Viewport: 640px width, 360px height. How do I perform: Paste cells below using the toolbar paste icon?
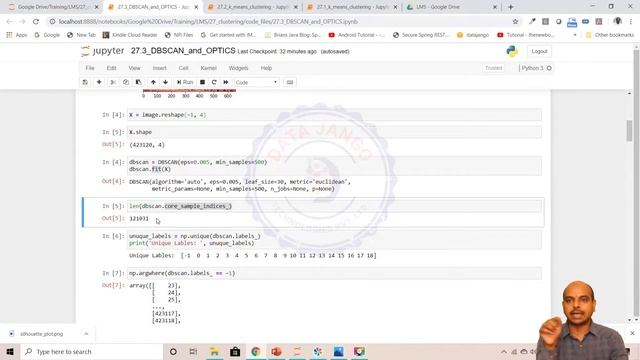(x=138, y=82)
